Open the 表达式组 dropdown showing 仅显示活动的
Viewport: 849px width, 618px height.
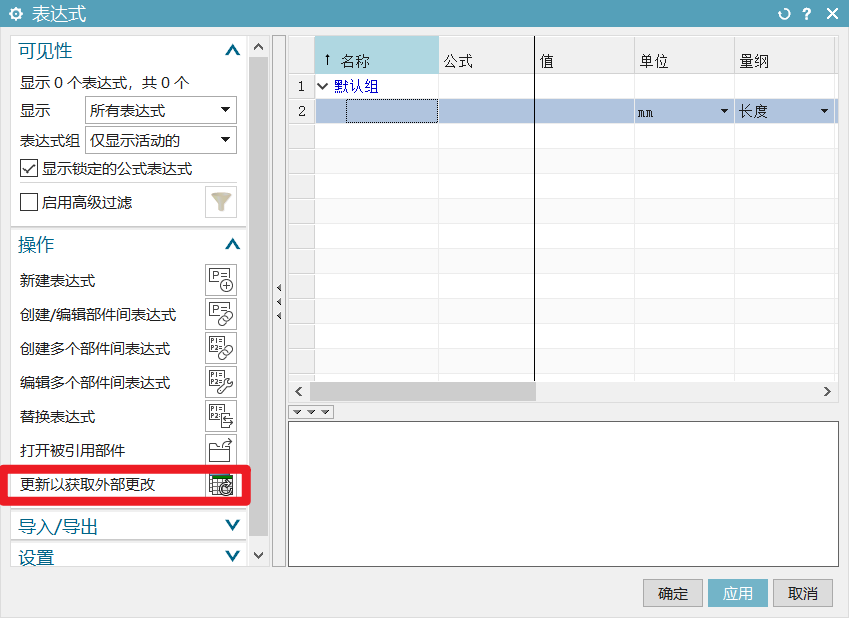tap(161, 140)
